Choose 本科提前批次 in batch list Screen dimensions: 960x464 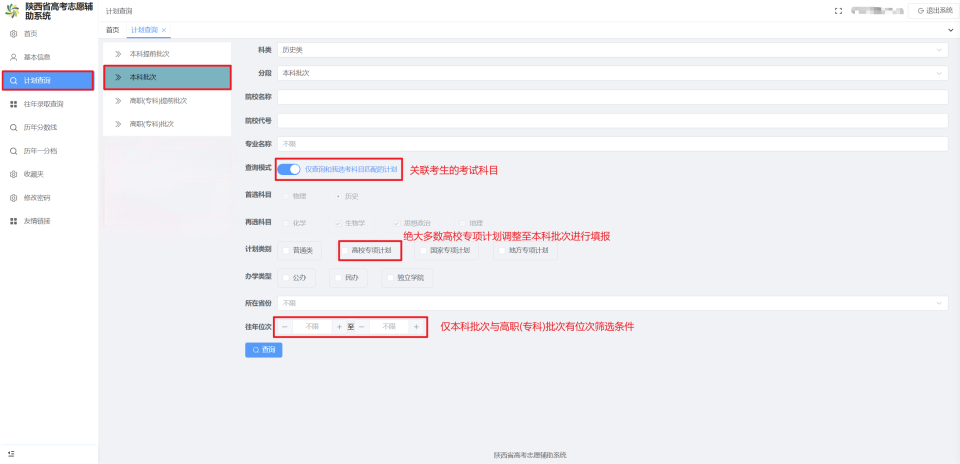(167, 54)
